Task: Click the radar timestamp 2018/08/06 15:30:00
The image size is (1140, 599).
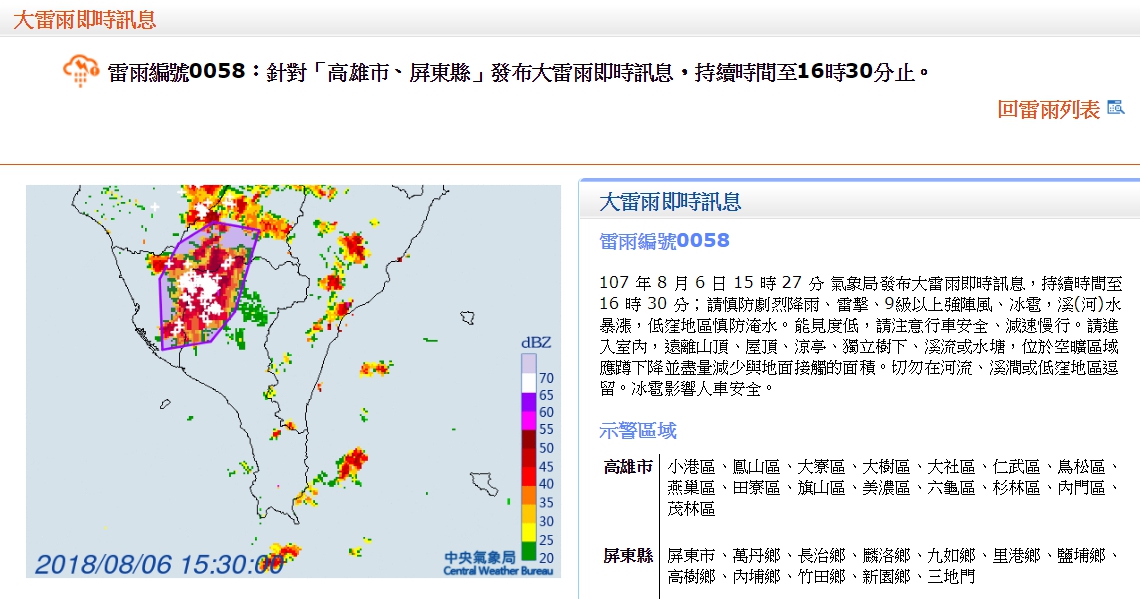Action: (x=160, y=564)
